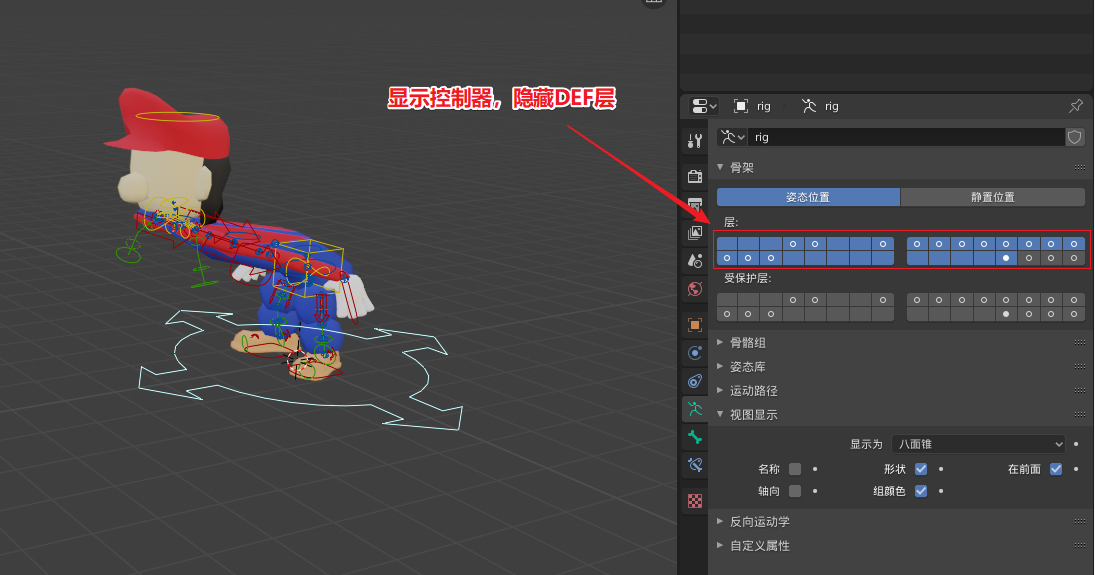Open the Physics properties tab
This screenshot has width=1095, height=575.
695,353
